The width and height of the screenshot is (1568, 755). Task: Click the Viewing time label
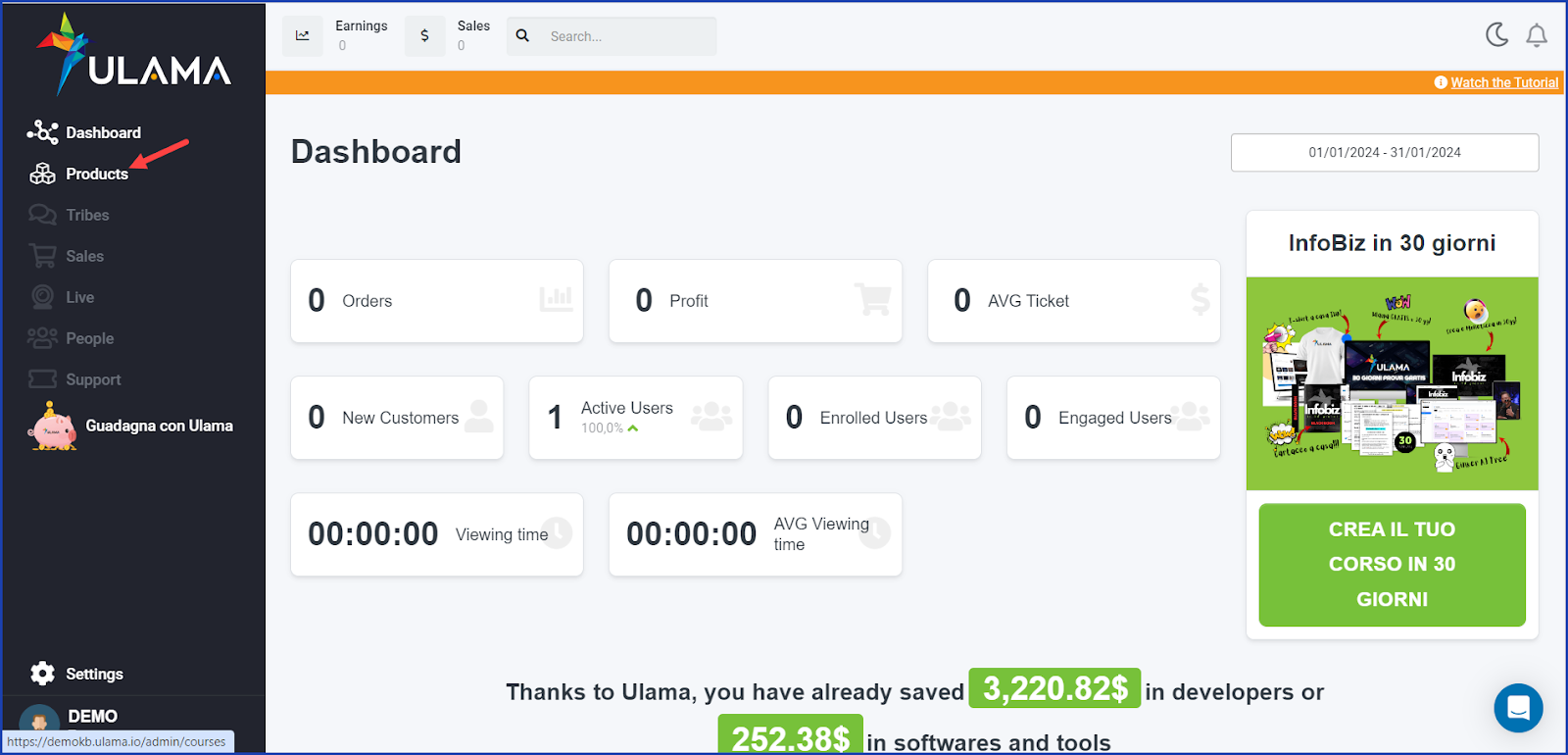point(502,534)
